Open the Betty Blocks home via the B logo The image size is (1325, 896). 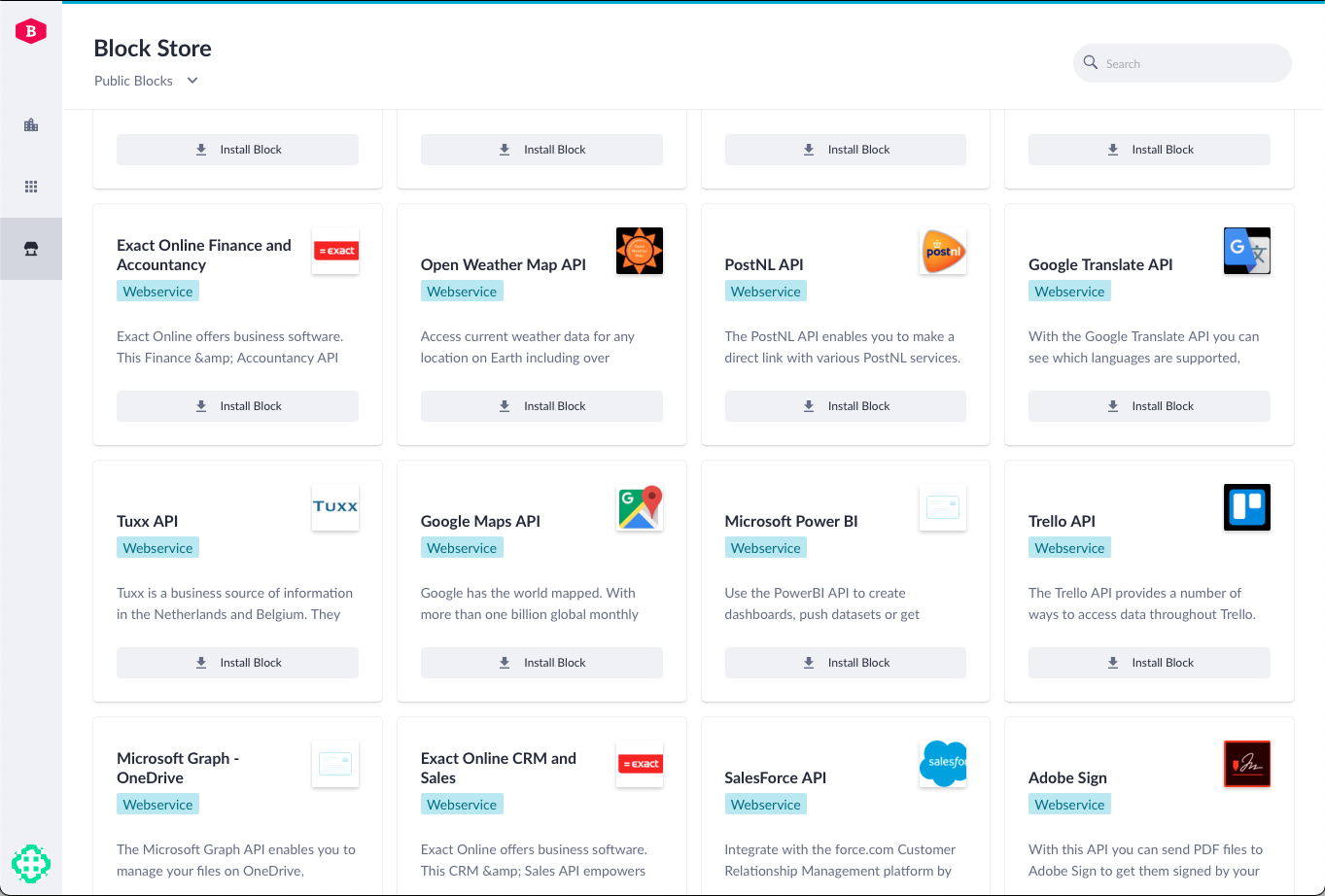pyautogui.click(x=30, y=30)
